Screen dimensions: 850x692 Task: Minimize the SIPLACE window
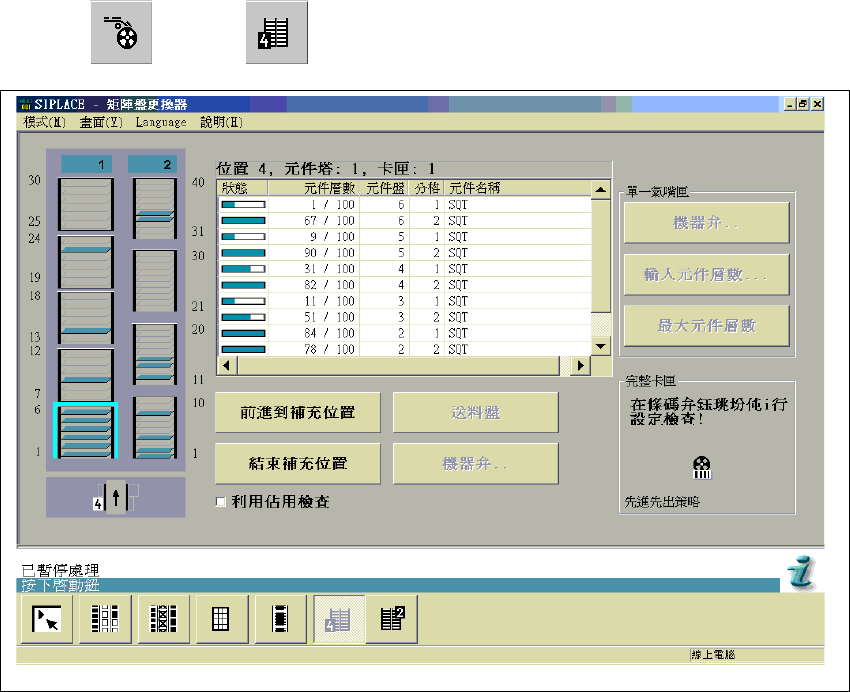(790, 104)
